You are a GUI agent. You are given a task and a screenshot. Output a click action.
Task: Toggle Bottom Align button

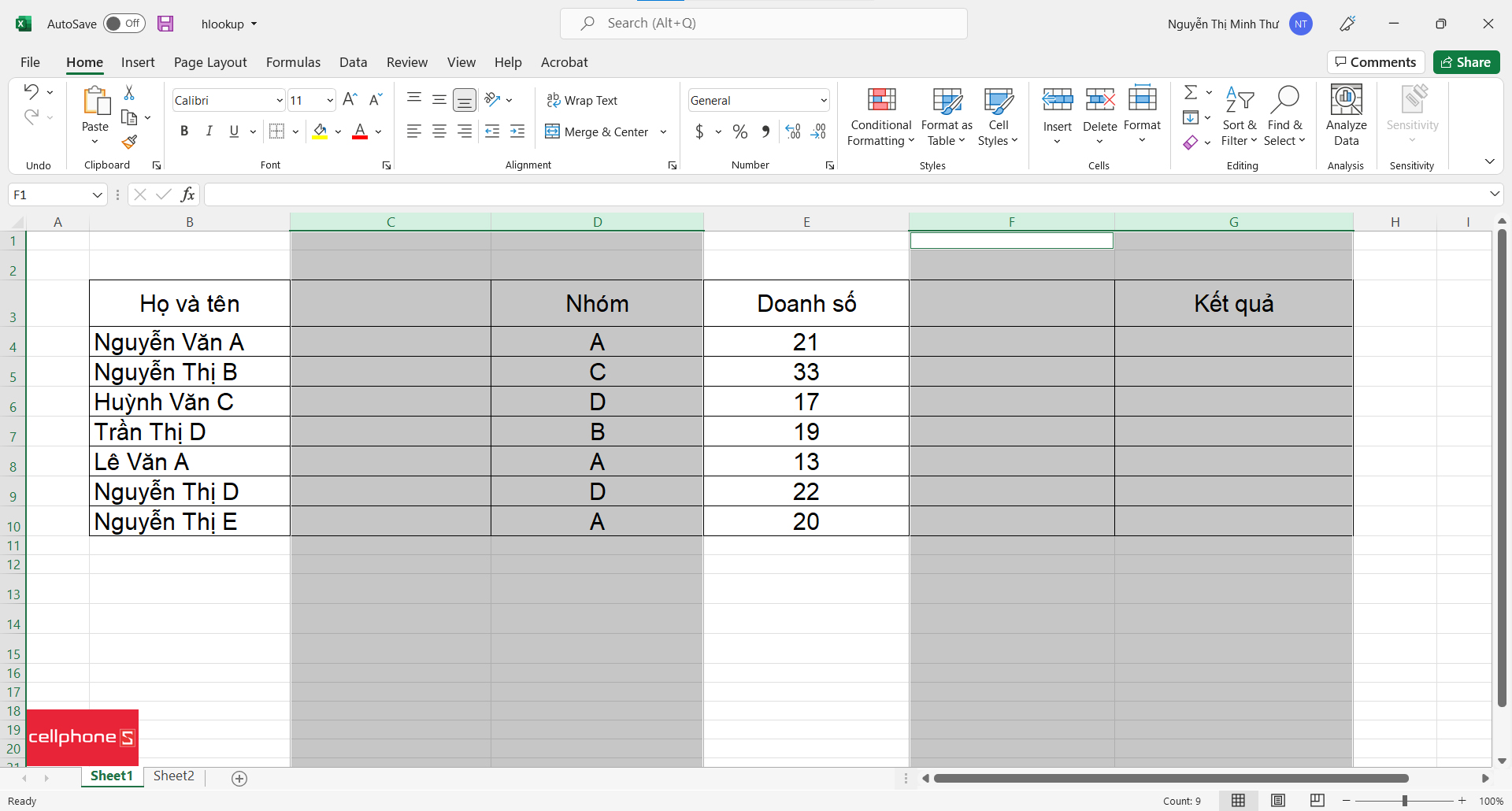(465, 99)
